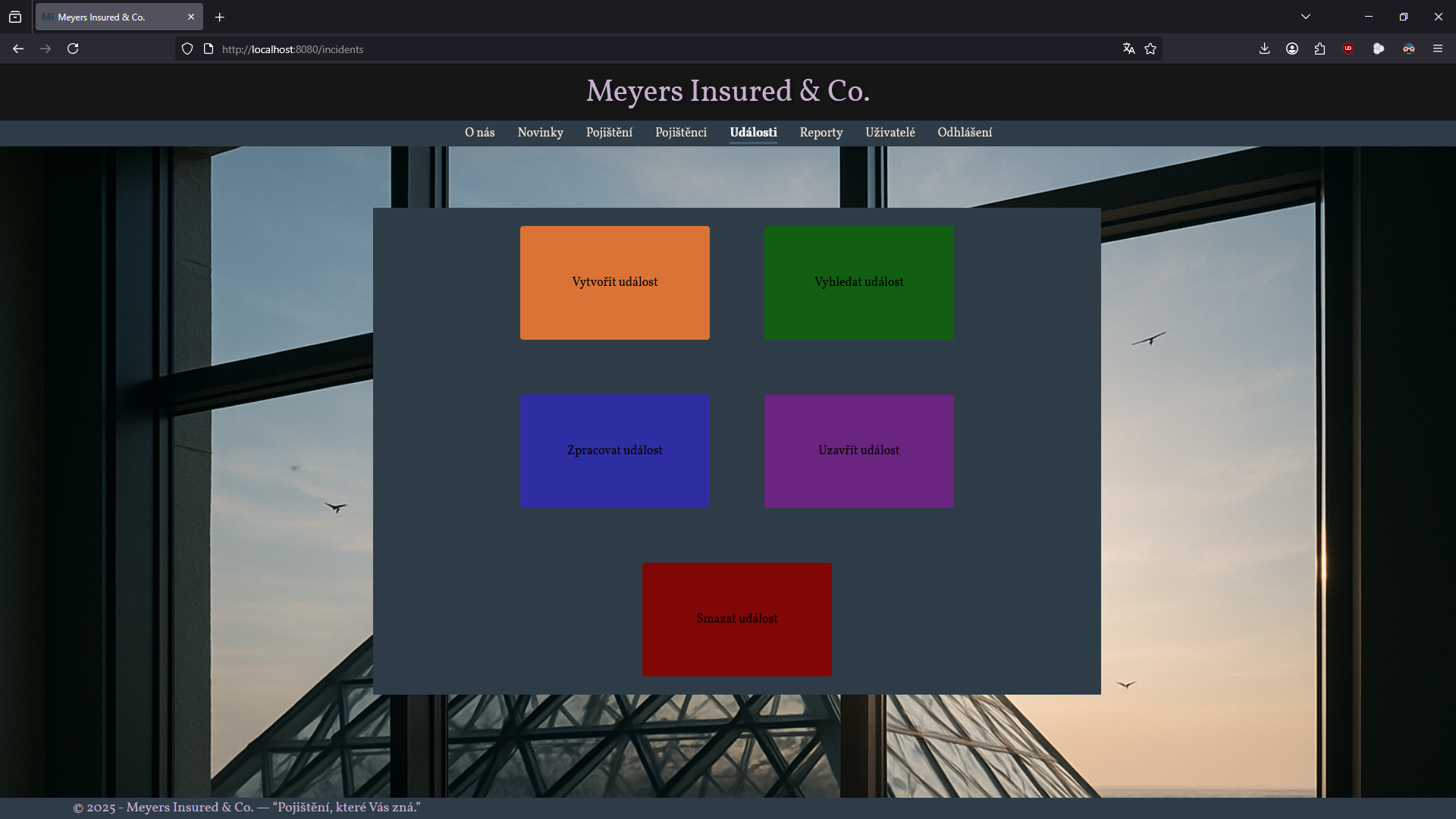Viewport: 1456px width, 819px height.
Task: Click Uzavřít událost
Action: (x=858, y=450)
